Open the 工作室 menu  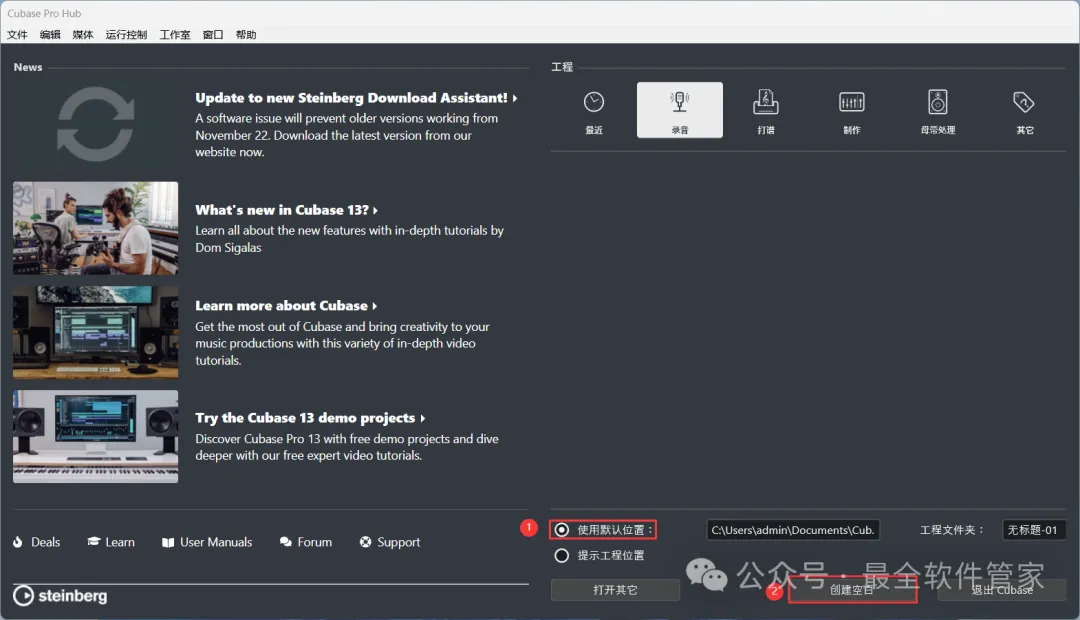175,34
